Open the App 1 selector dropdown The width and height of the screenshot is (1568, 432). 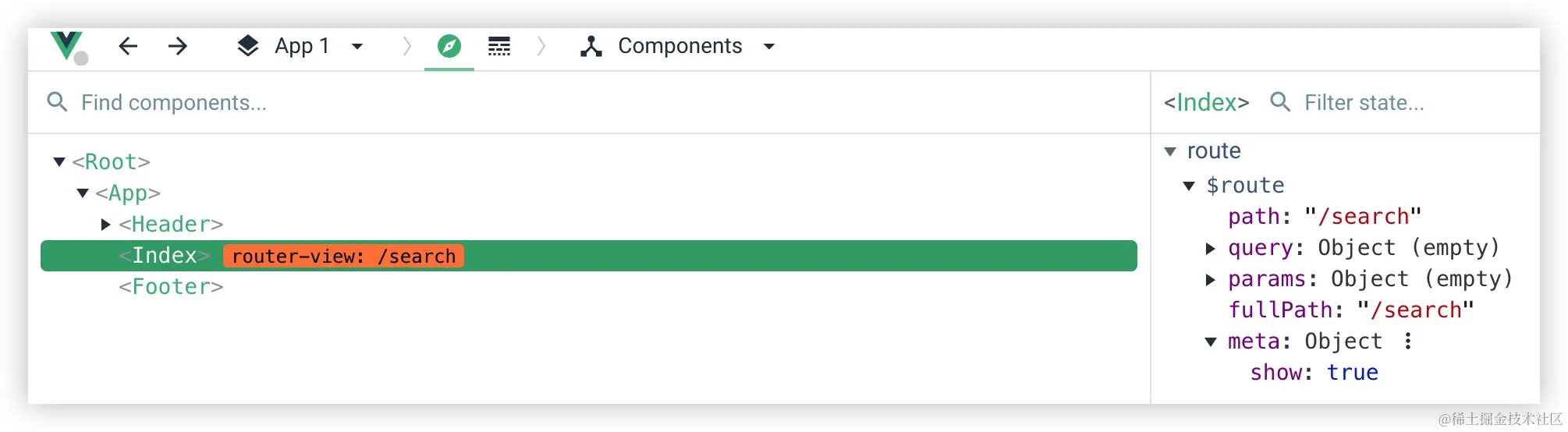358,46
